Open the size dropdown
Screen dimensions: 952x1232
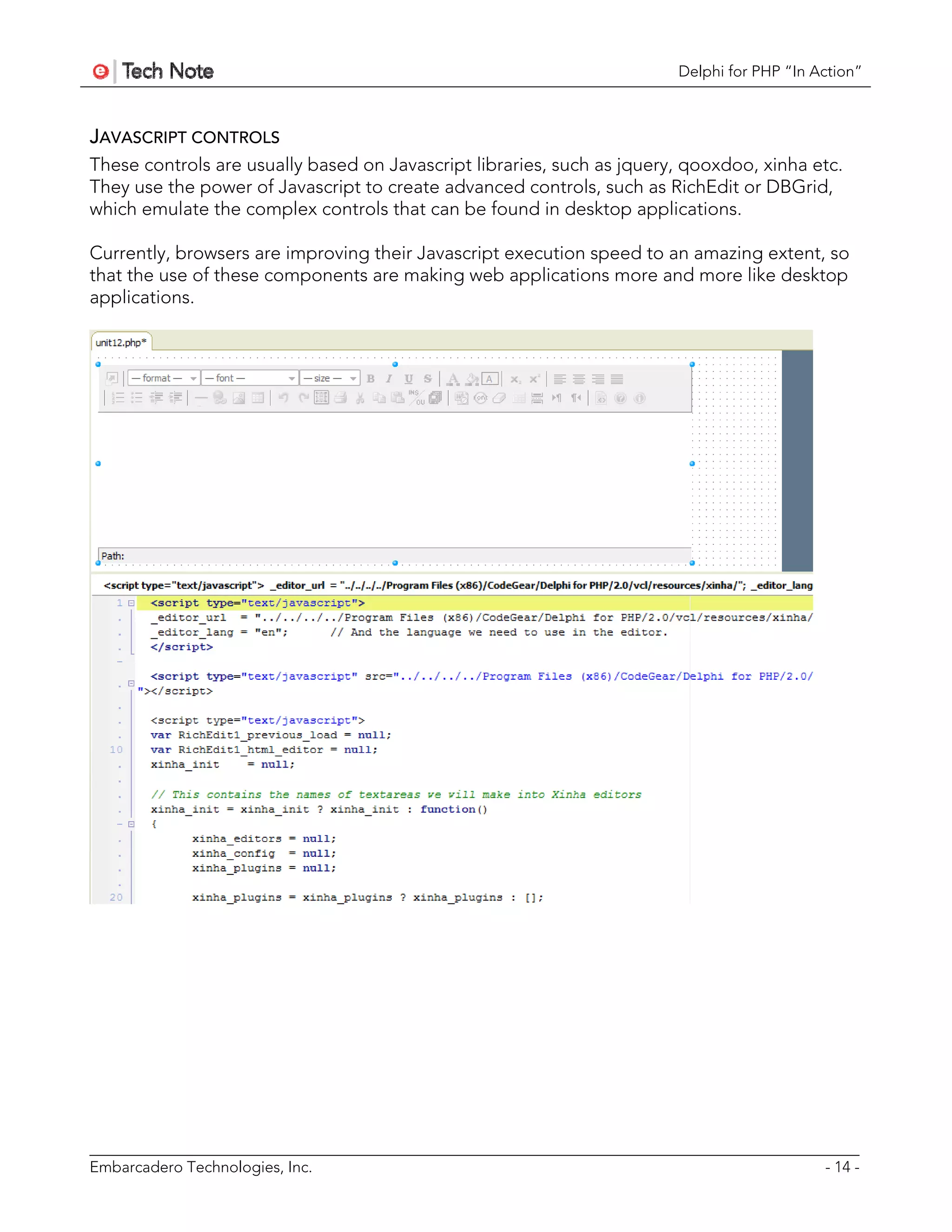point(331,378)
